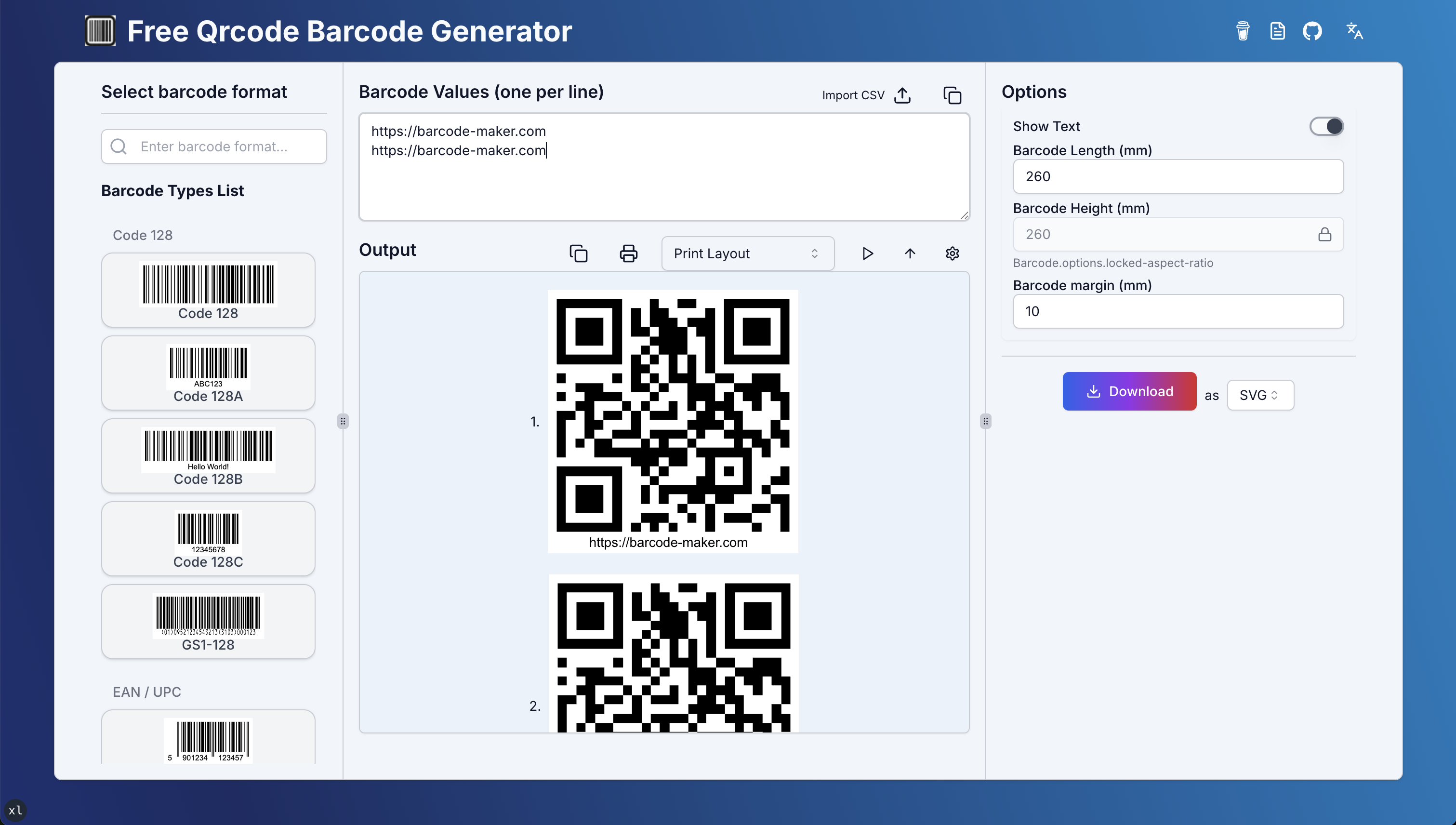Click the Code 128 section heading

click(x=143, y=235)
